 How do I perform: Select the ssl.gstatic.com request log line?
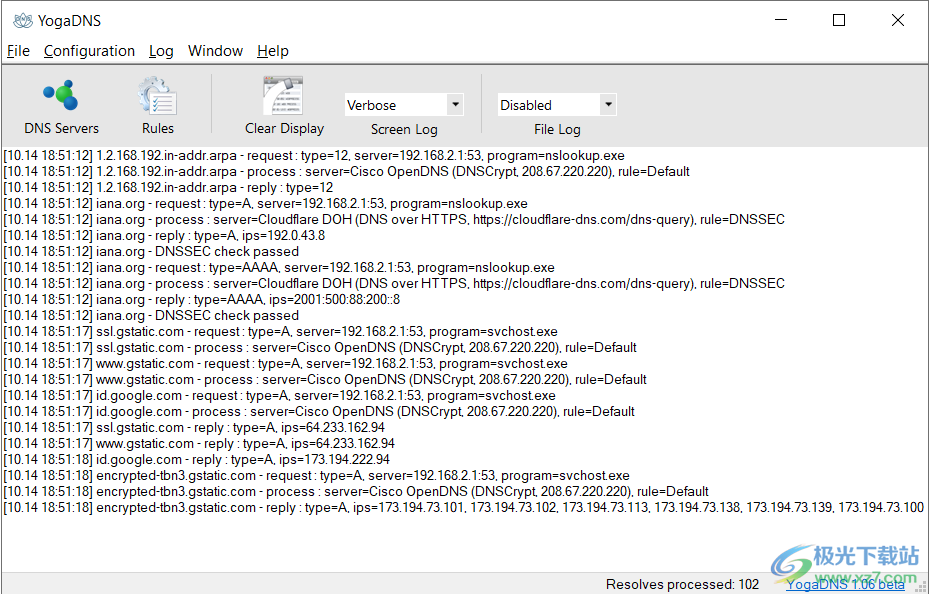[280, 332]
